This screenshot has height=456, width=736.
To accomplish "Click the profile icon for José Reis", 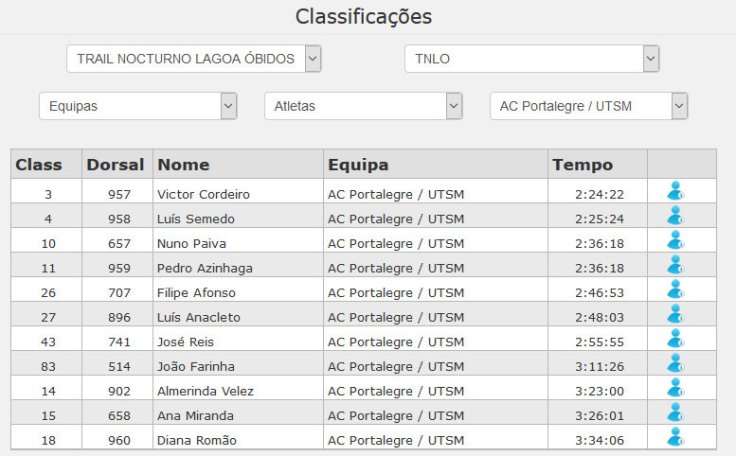I will 675,339.
